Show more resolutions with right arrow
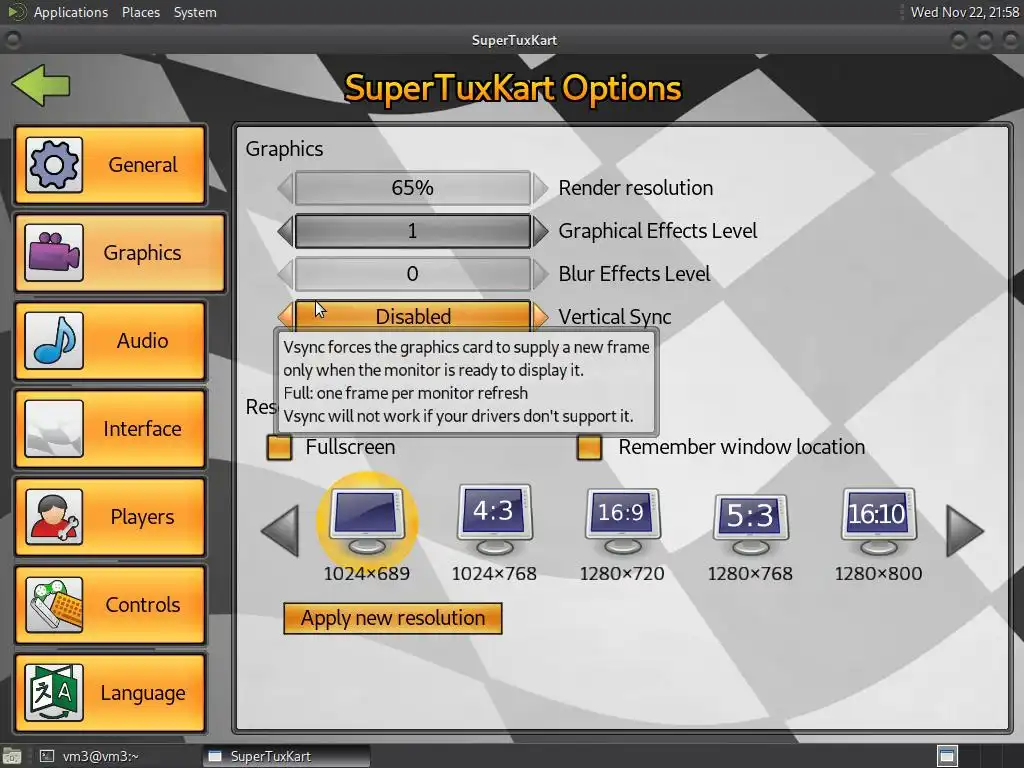The width and height of the screenshot is (1024, 768). click(965, 531)
